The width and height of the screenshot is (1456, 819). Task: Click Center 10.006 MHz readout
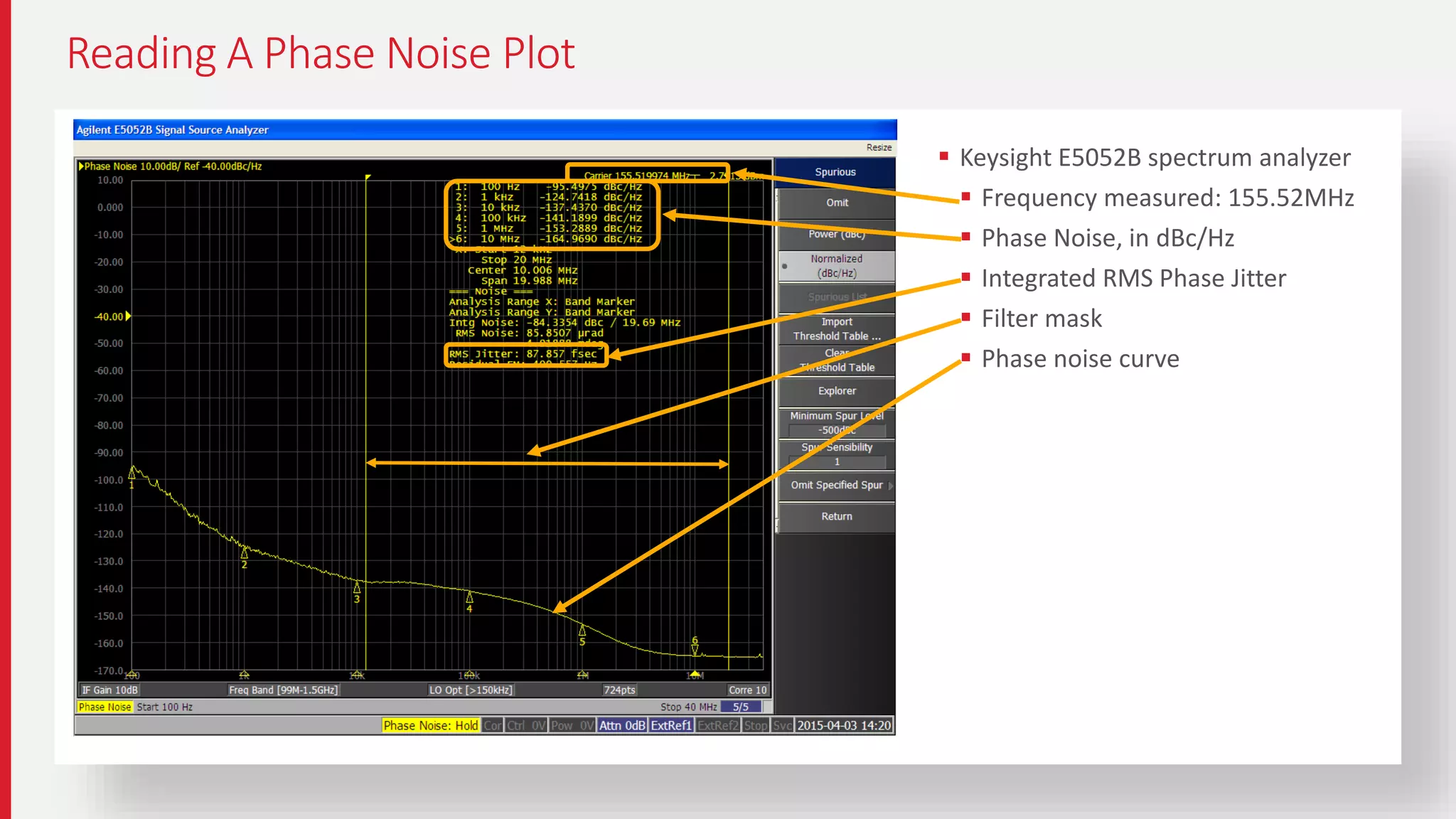[x=523, y=271]
